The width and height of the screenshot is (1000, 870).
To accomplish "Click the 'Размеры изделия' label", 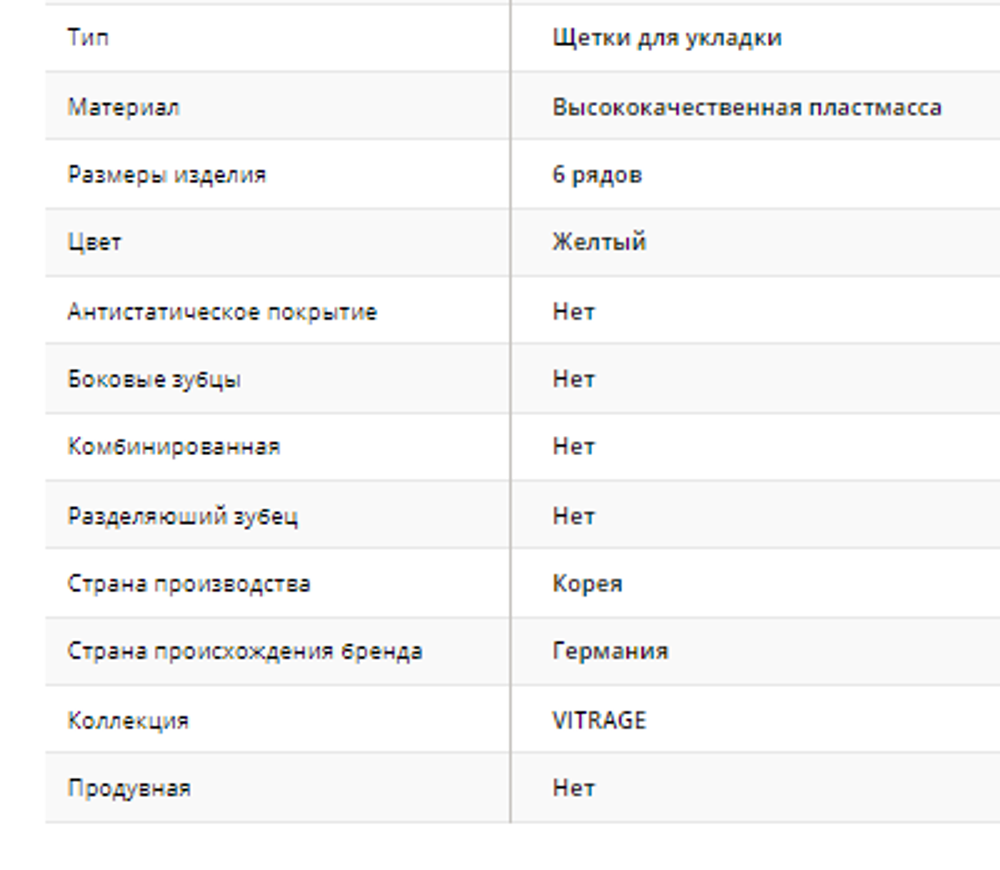I will pyautogui.click(x=166, y=174).
